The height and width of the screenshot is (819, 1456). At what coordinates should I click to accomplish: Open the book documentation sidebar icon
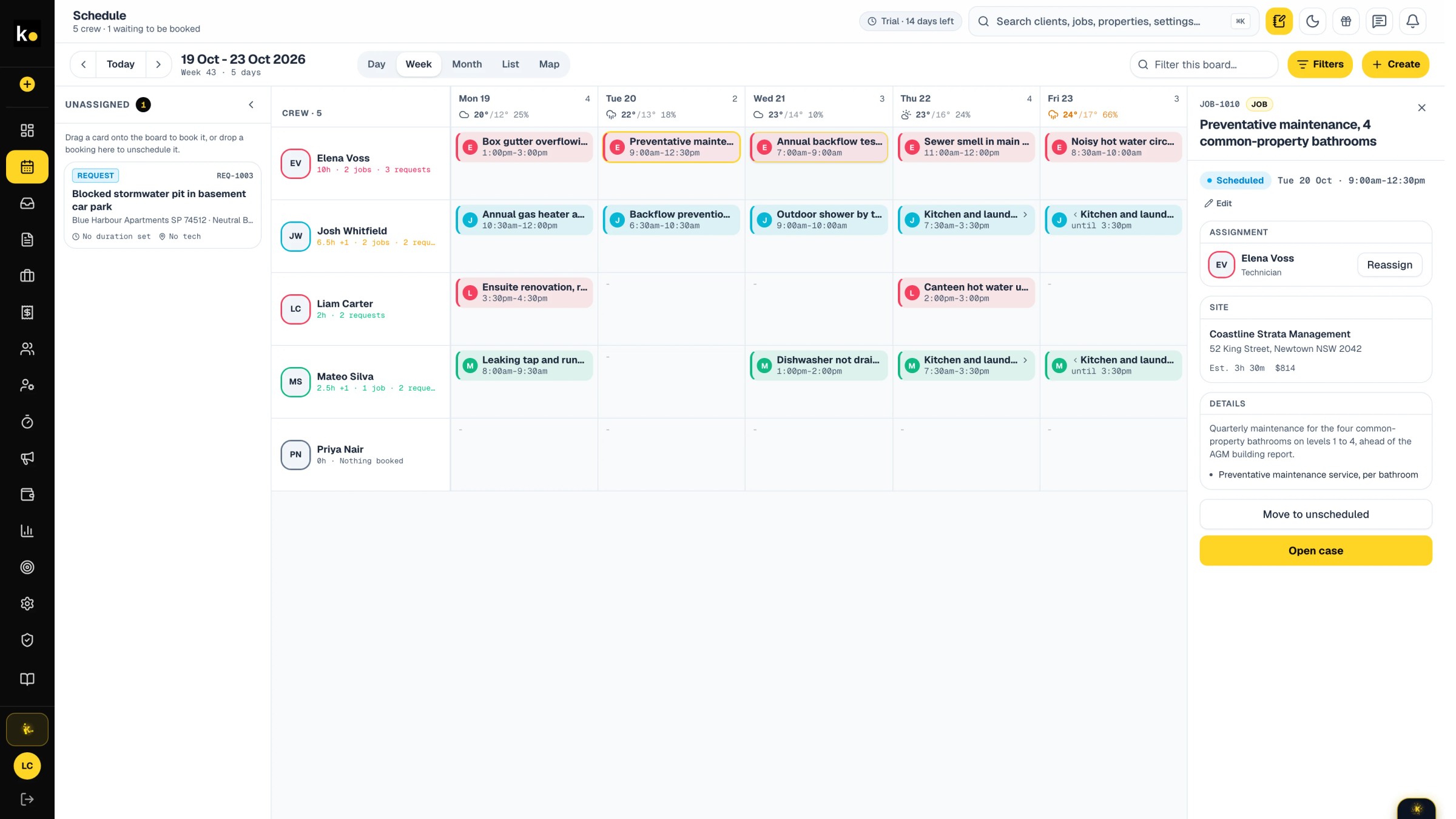pyautogui.click(x=27, y=679)
